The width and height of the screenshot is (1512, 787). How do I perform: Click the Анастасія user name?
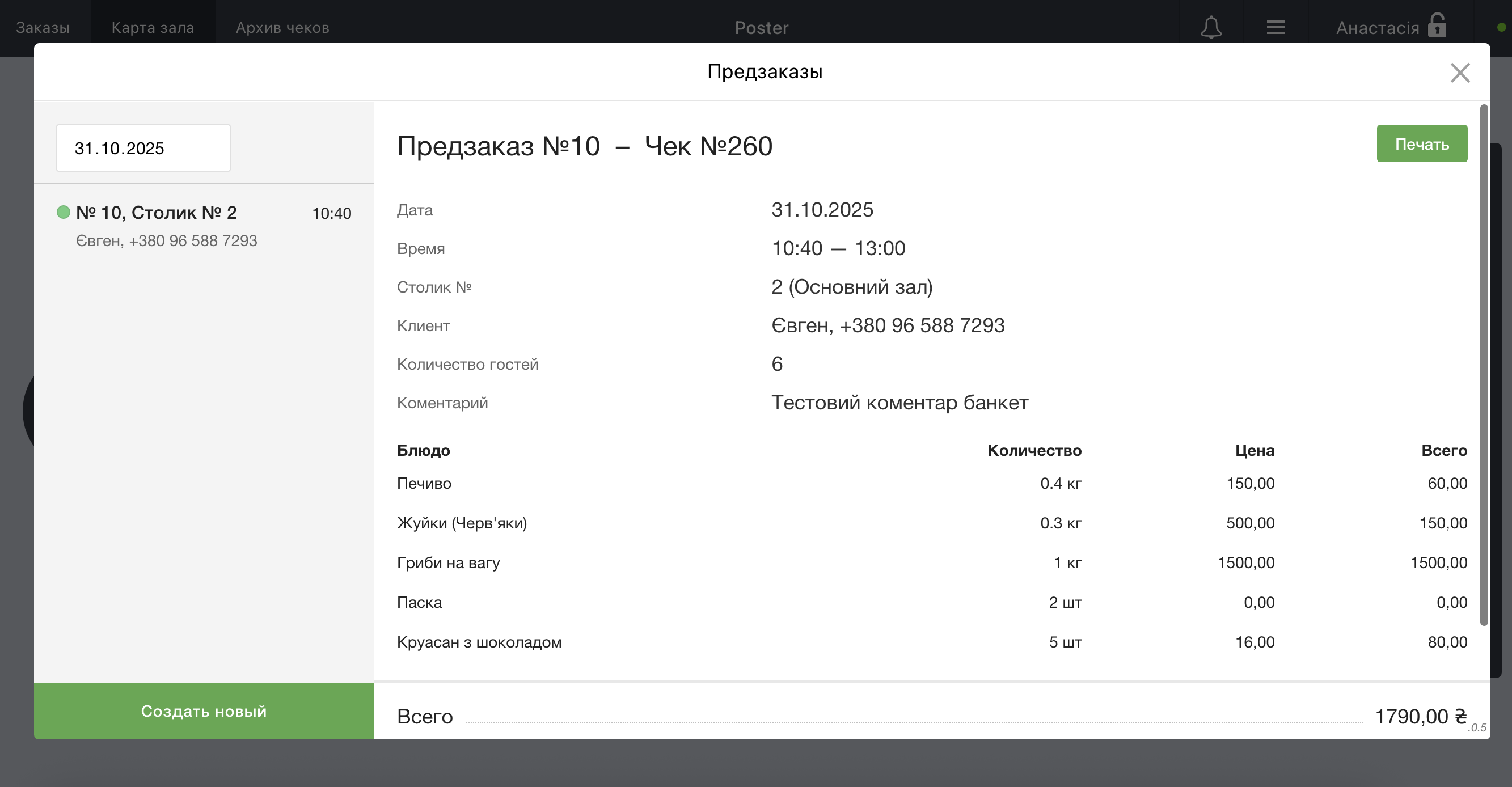(x=1377, y=27)
